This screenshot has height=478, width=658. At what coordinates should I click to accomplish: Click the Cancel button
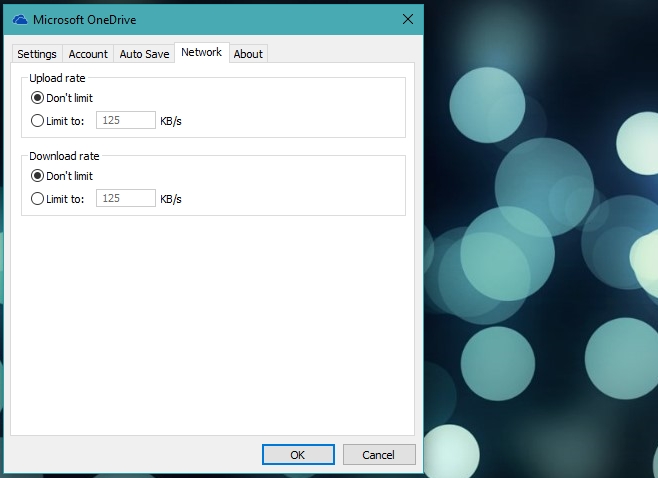(379, 454)
